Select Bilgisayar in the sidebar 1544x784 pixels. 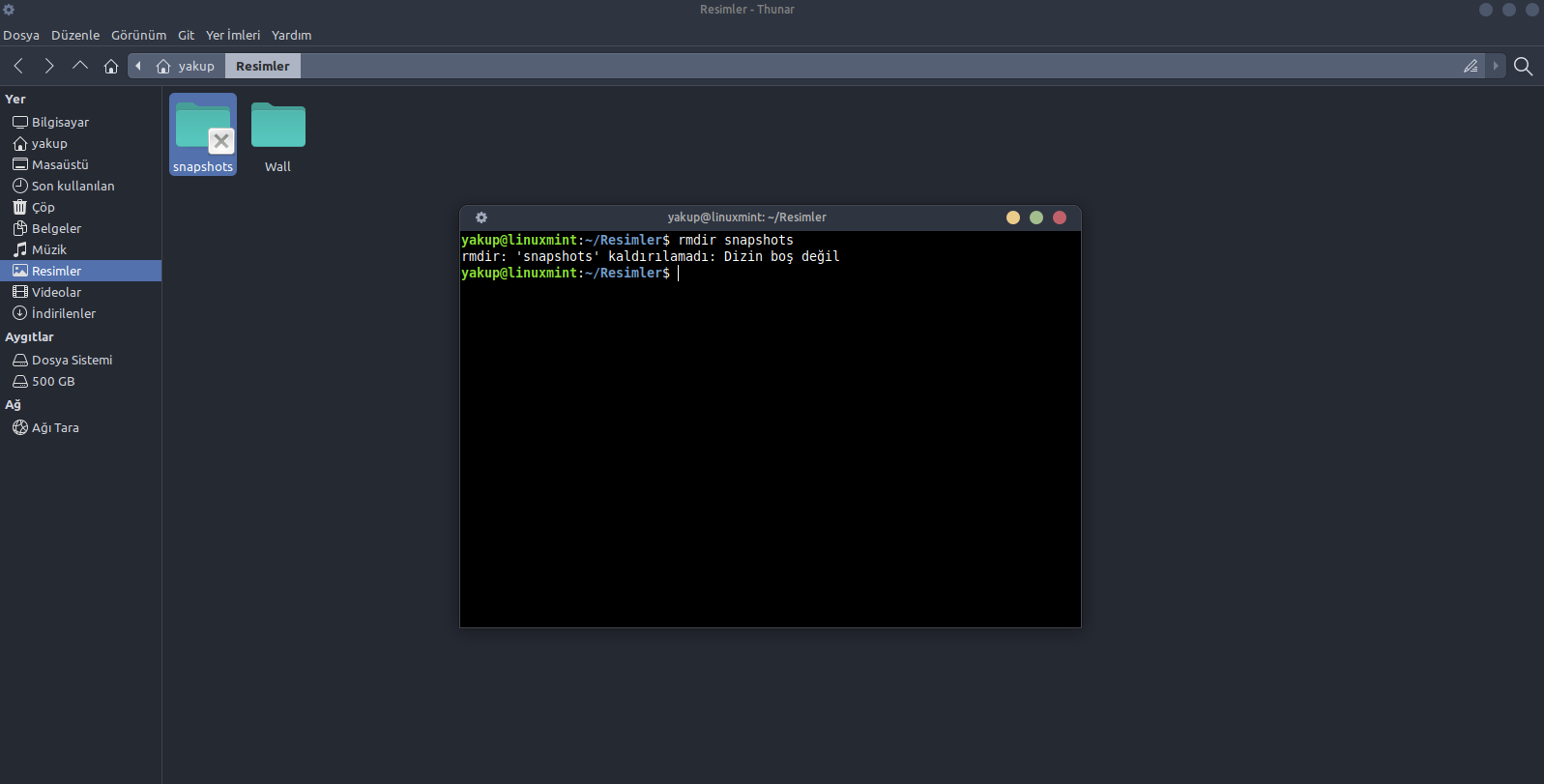80,122
